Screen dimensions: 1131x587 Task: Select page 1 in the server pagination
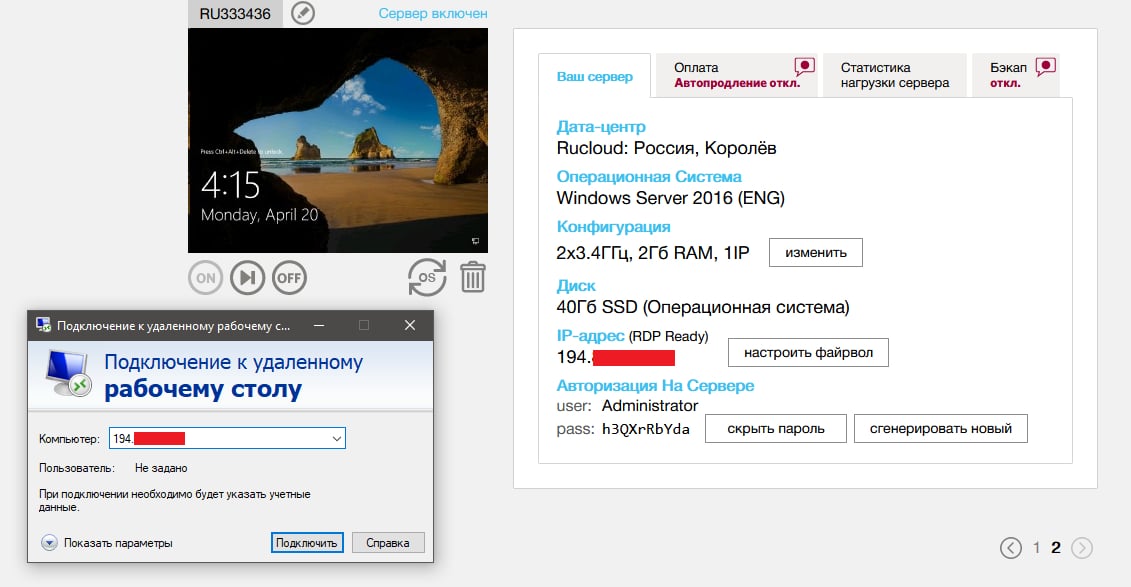[1037, 548]
